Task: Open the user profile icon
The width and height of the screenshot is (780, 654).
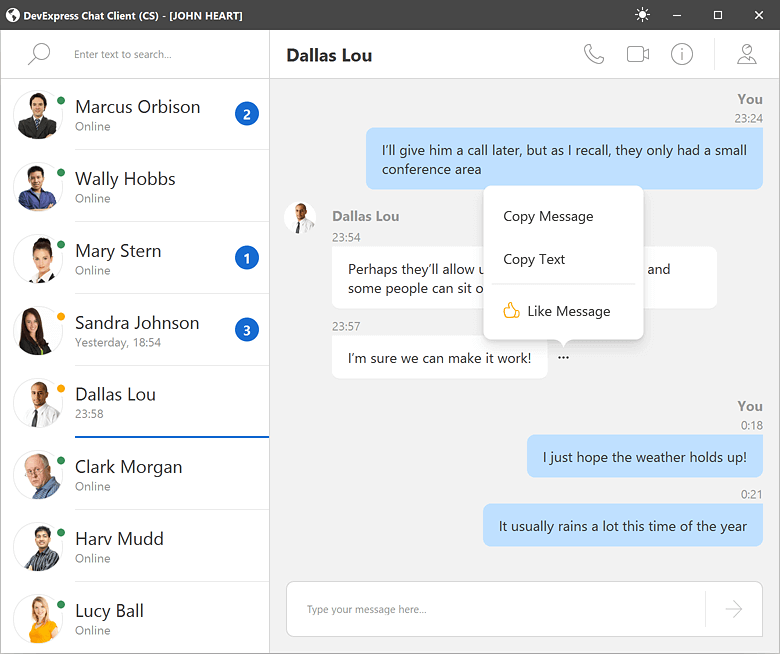Action: tap(746, 54)
